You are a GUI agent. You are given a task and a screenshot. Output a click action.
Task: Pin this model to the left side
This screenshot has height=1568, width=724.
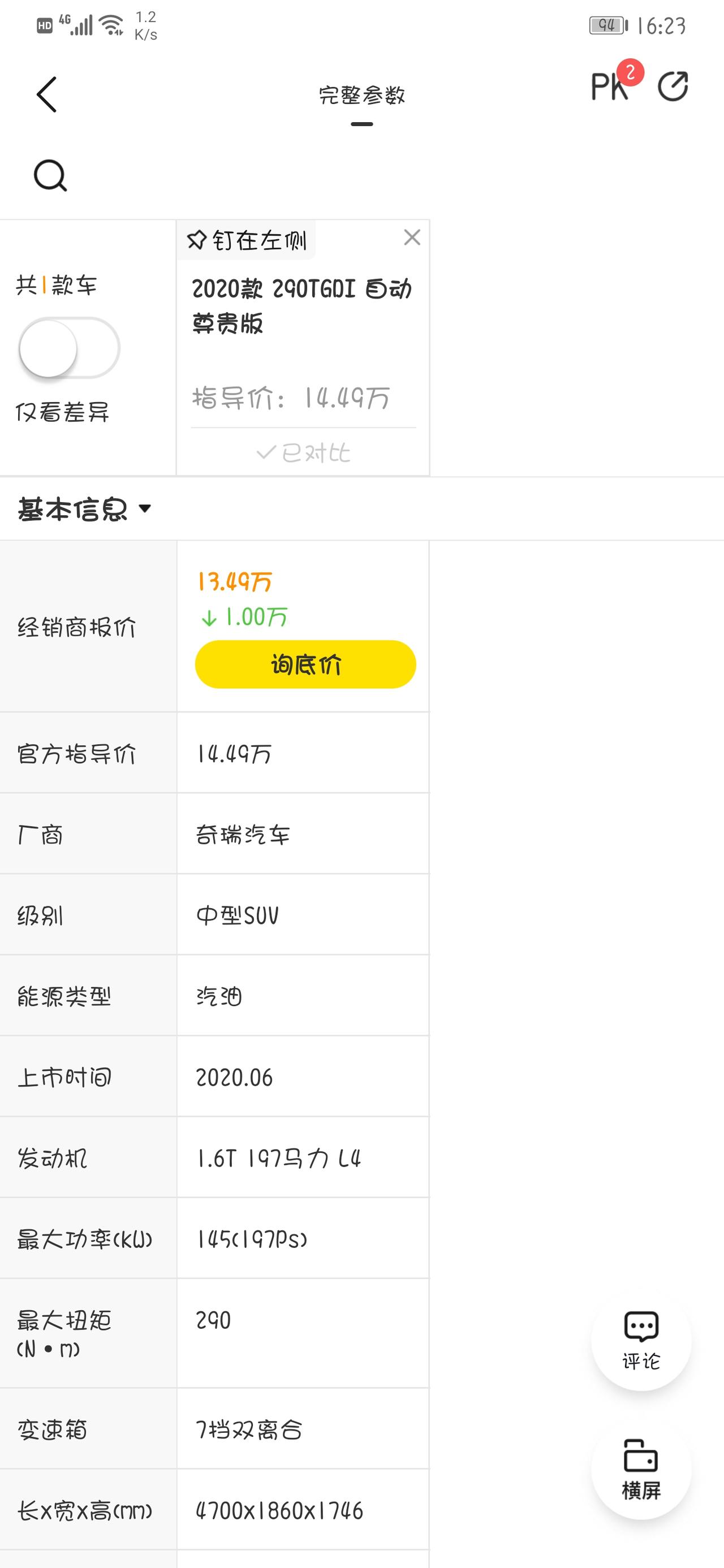point(247,240)
